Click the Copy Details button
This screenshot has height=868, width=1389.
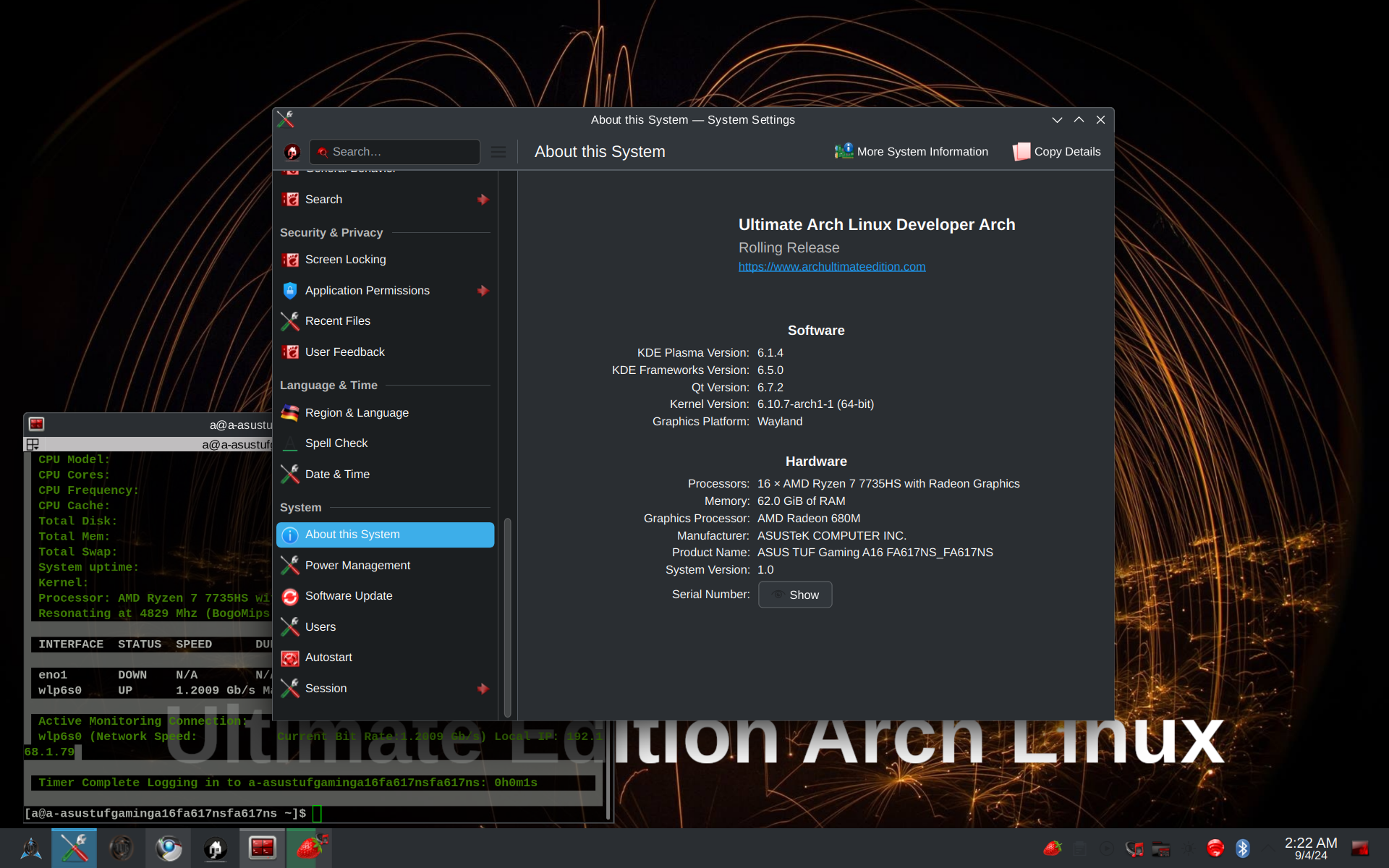(x=1057, y=152)
